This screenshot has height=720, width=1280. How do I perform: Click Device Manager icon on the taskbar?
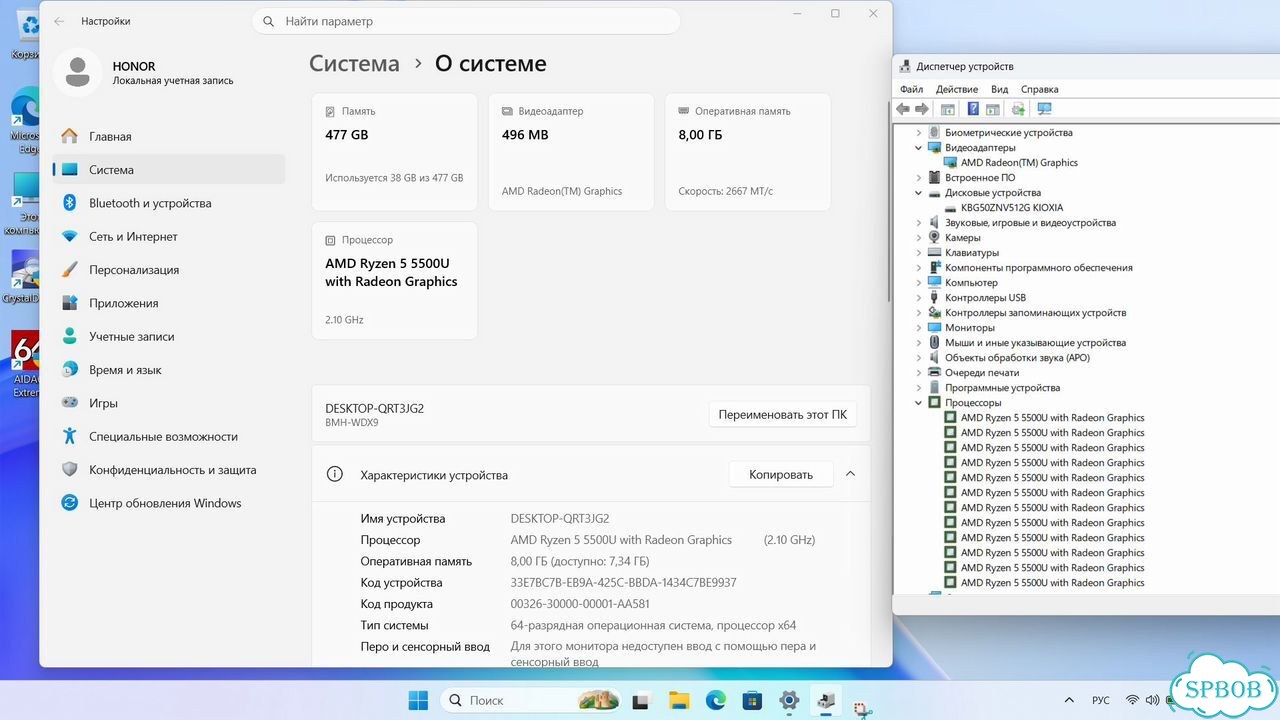pos(825,700)
